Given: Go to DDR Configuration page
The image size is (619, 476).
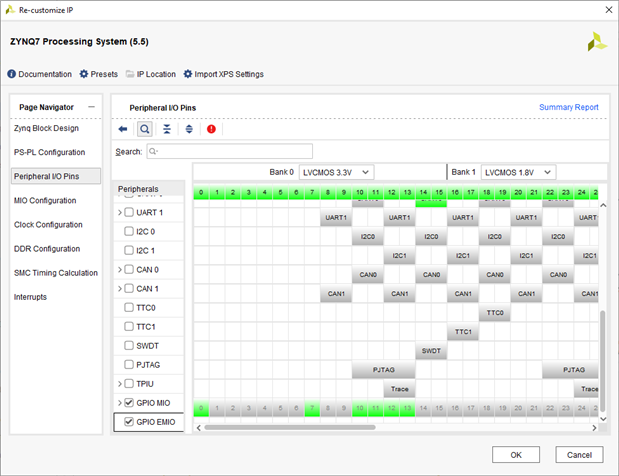Looking at the screenshot, I should click(47, 249).
